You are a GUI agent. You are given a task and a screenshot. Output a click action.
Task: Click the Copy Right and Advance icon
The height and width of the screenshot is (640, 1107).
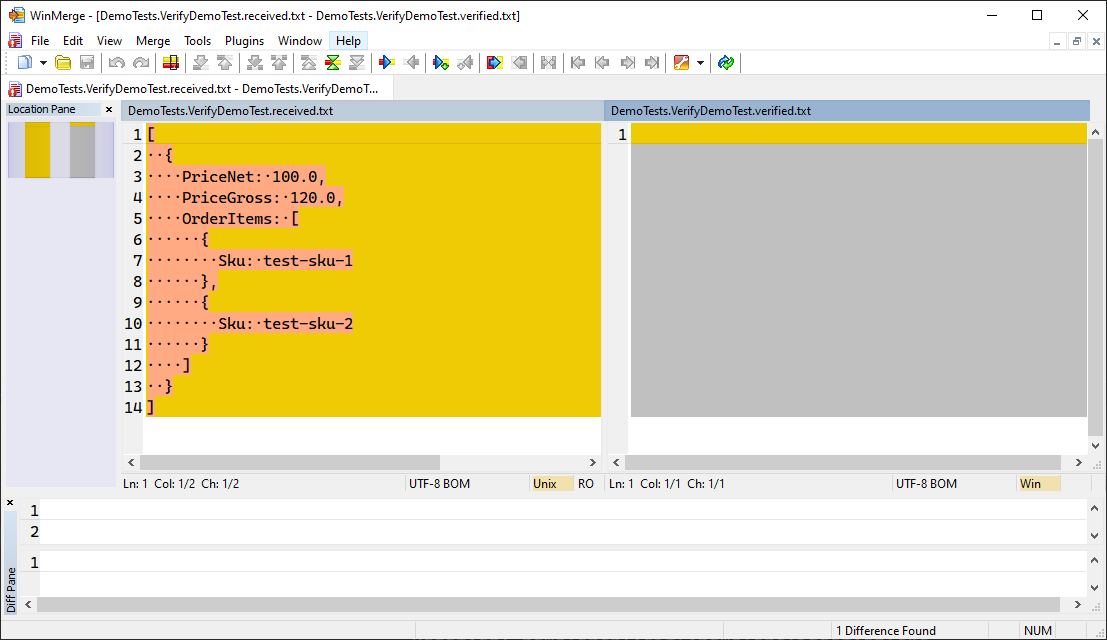pos(440,63)
